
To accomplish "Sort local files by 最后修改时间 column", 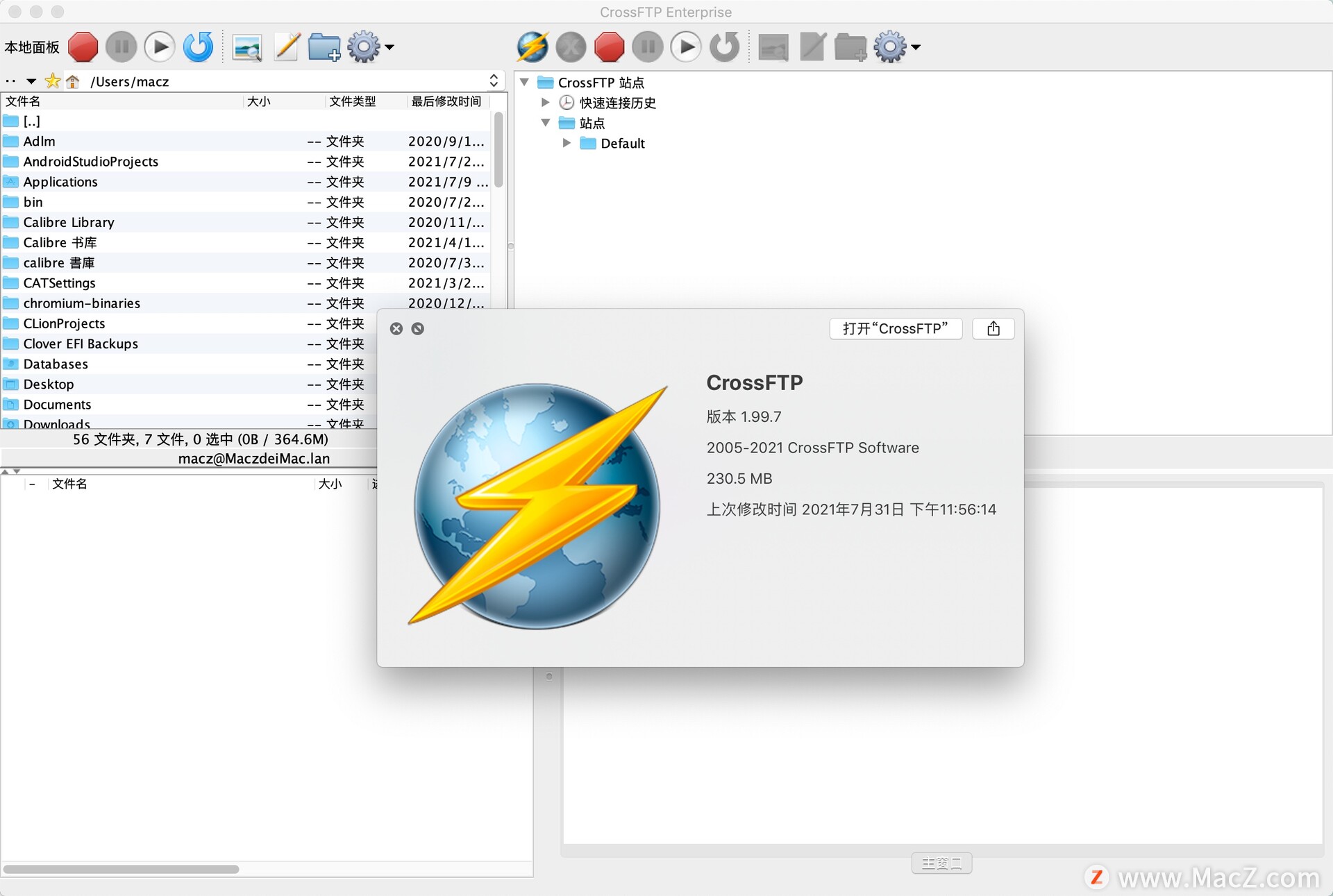I will coord(448,101).
